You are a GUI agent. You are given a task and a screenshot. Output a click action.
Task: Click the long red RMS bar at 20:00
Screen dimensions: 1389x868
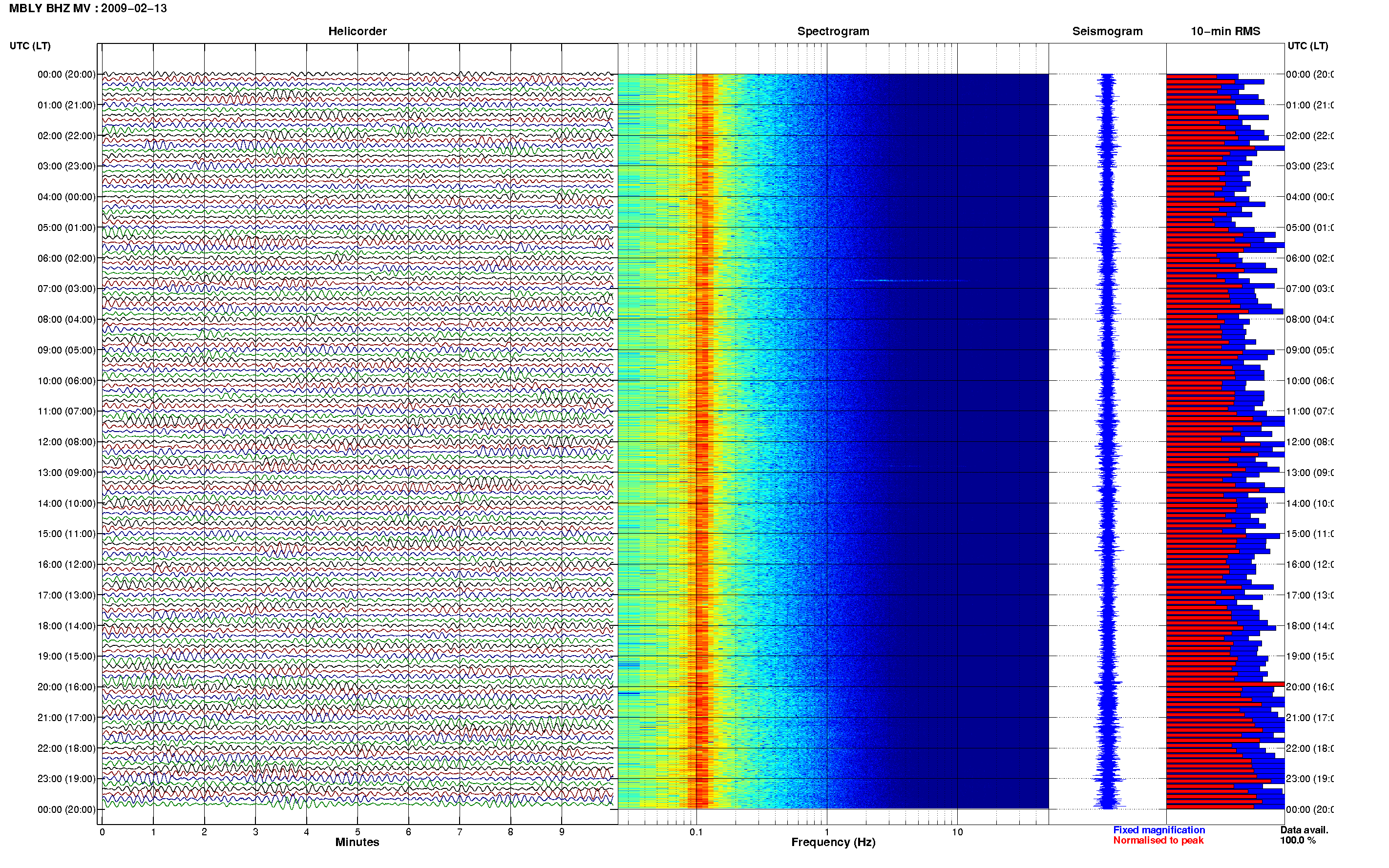1225,684
